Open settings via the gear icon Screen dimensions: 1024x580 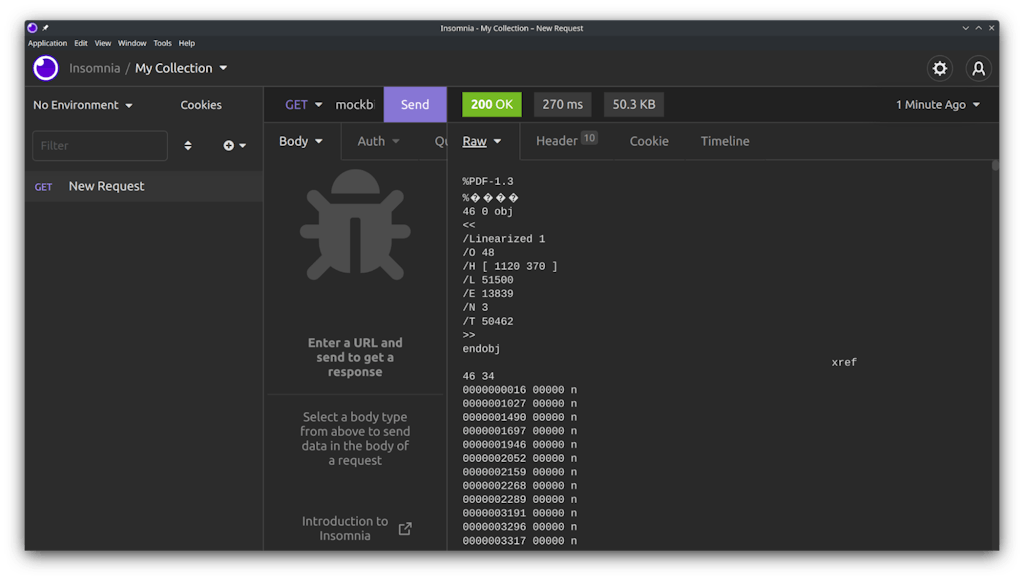tap(939, 68)
